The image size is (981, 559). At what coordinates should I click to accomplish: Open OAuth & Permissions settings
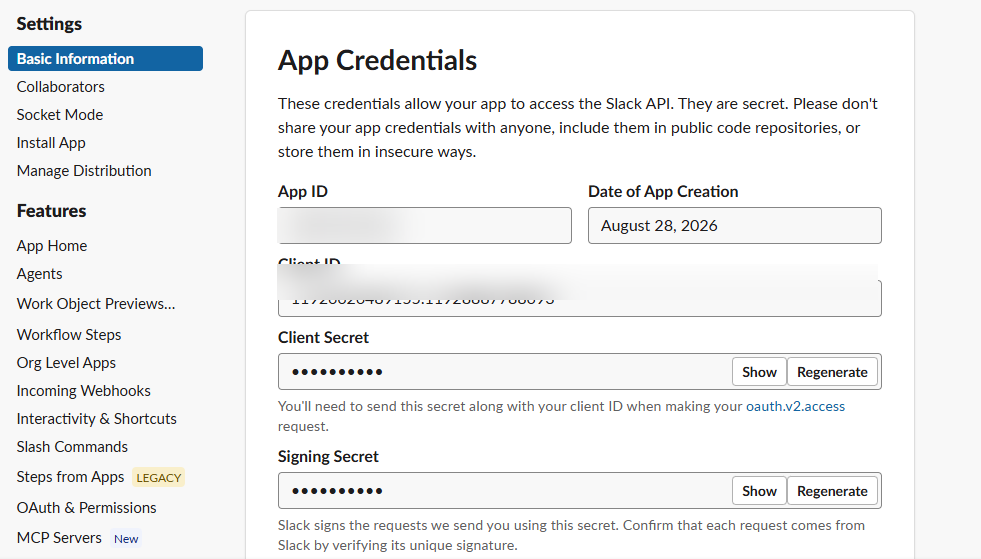(86, 508)
